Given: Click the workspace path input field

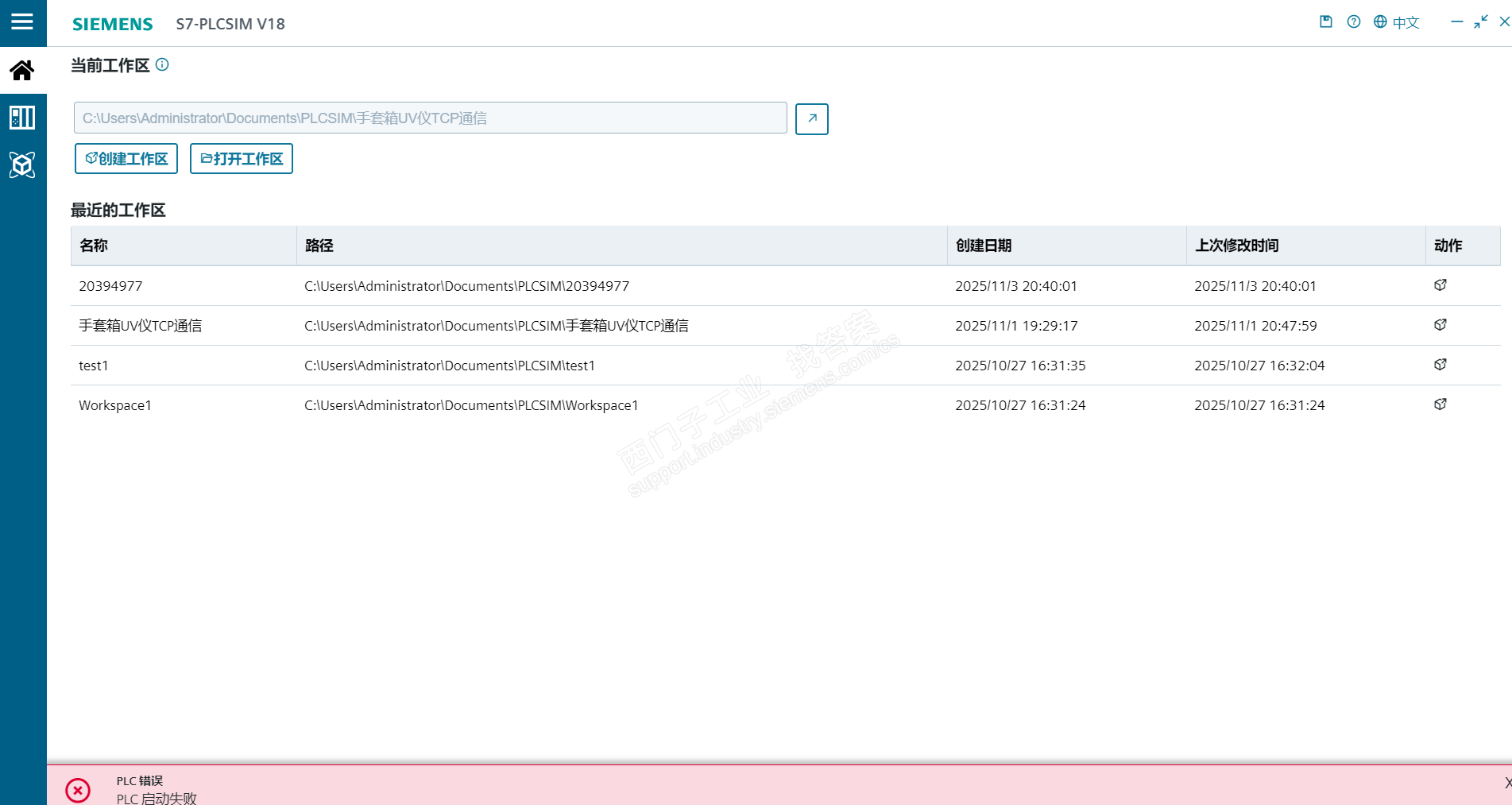Looking at the screenshot, I should point(430,118).
